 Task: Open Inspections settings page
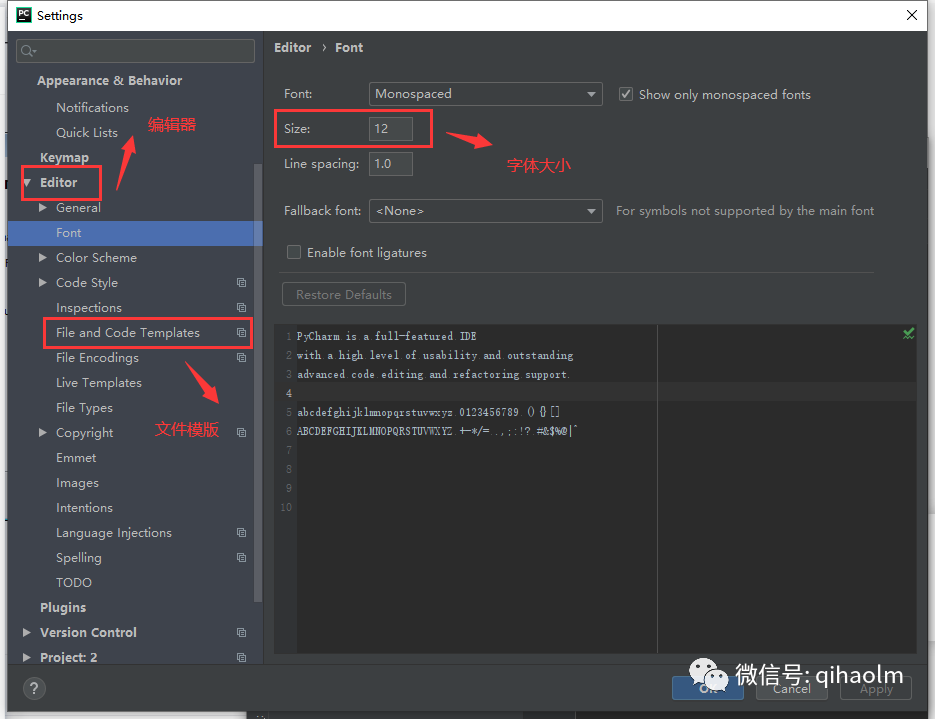tap(89, 308)
